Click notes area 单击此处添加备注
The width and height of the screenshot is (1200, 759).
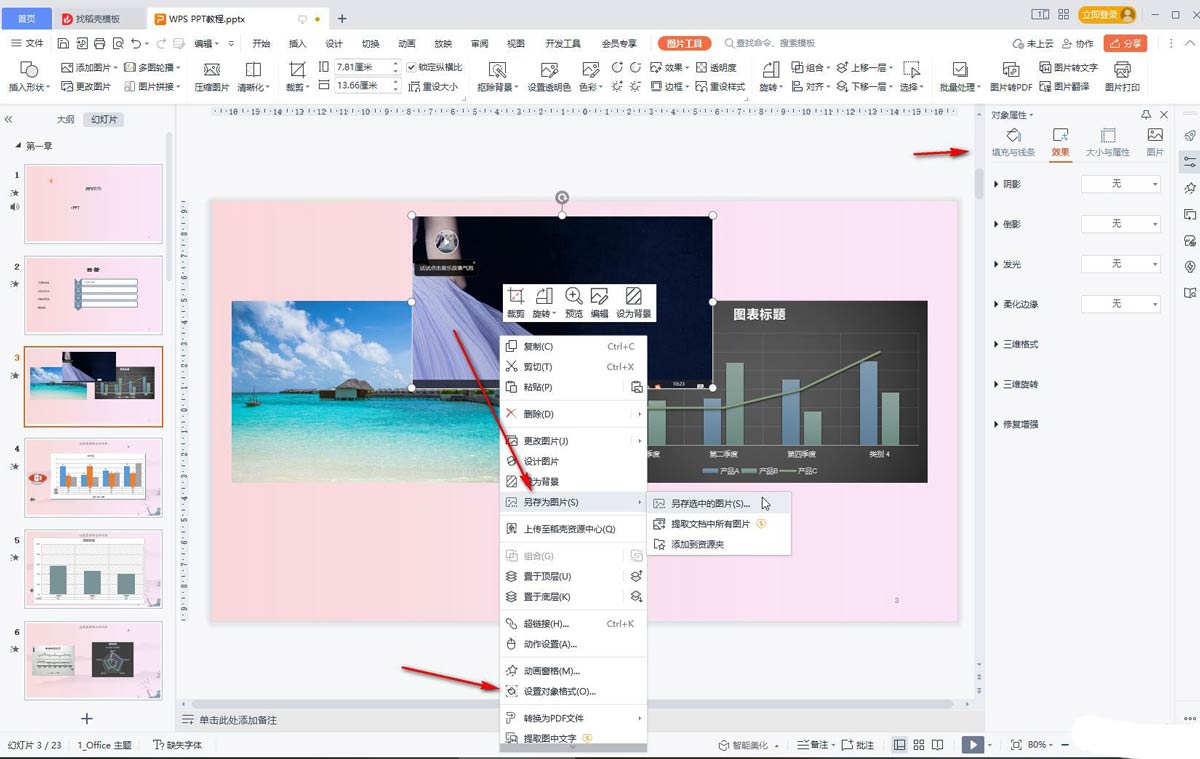tap(237, 720)
